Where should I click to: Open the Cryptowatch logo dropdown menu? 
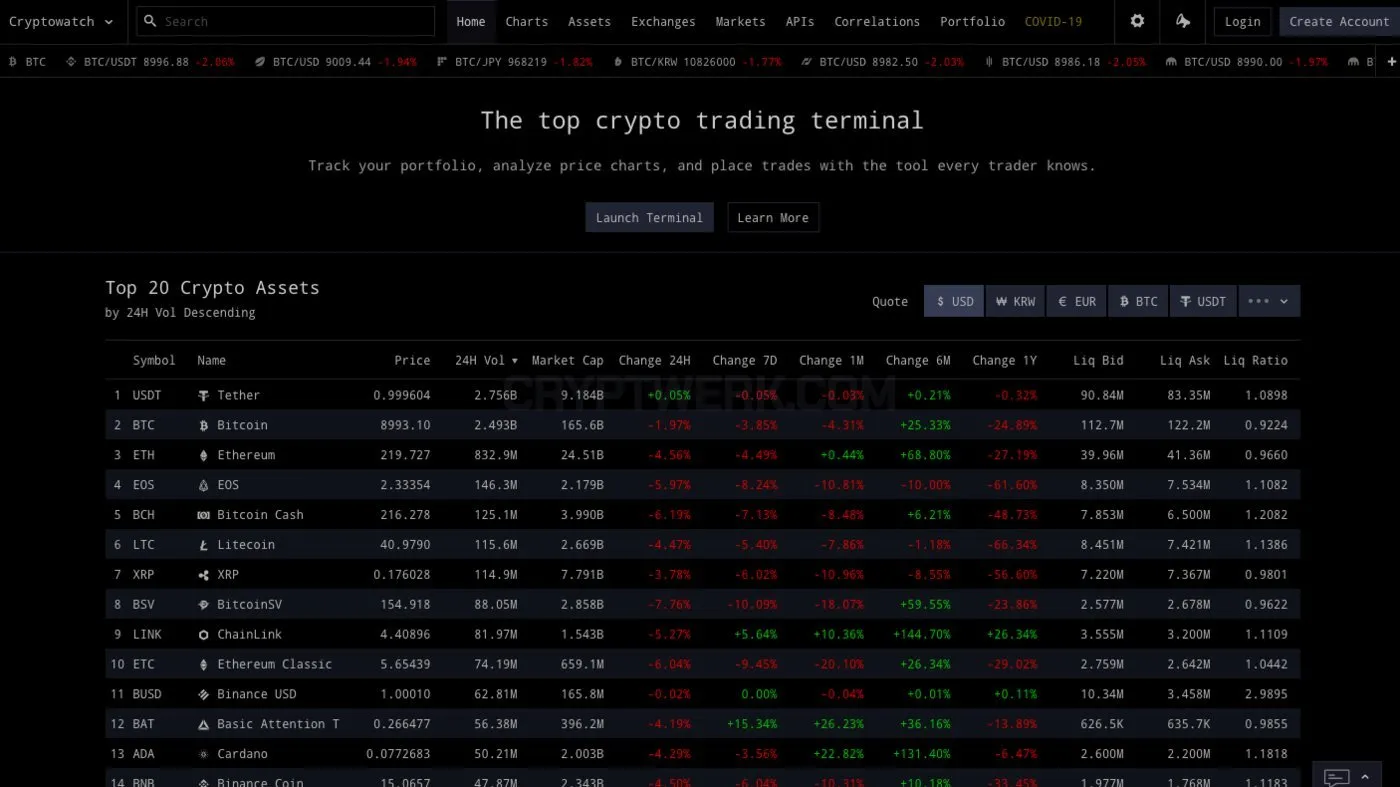pyautogui.click(x=61, y=21)
